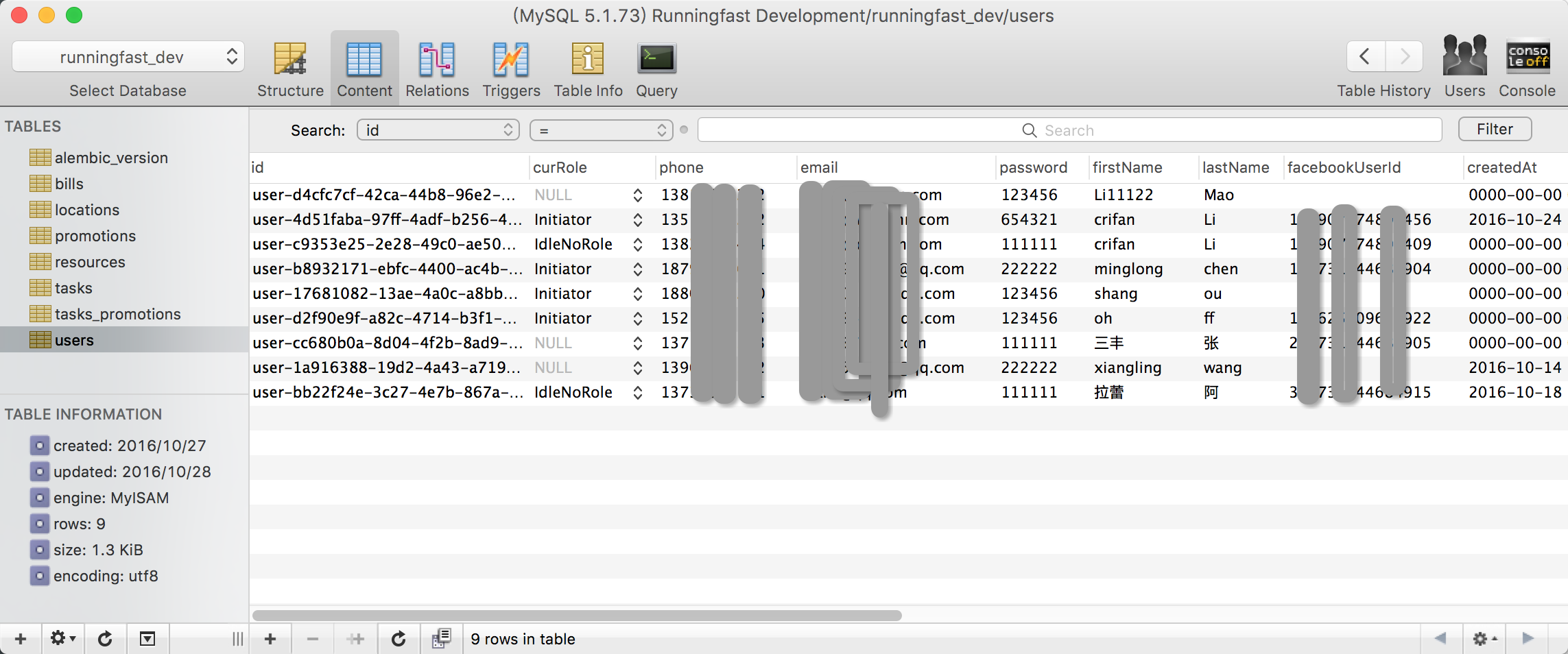The height and width of the screenshot is (654, 1568).
Task: Go forward in table history
Action: pyautogui.click(x=1404, y=56)
